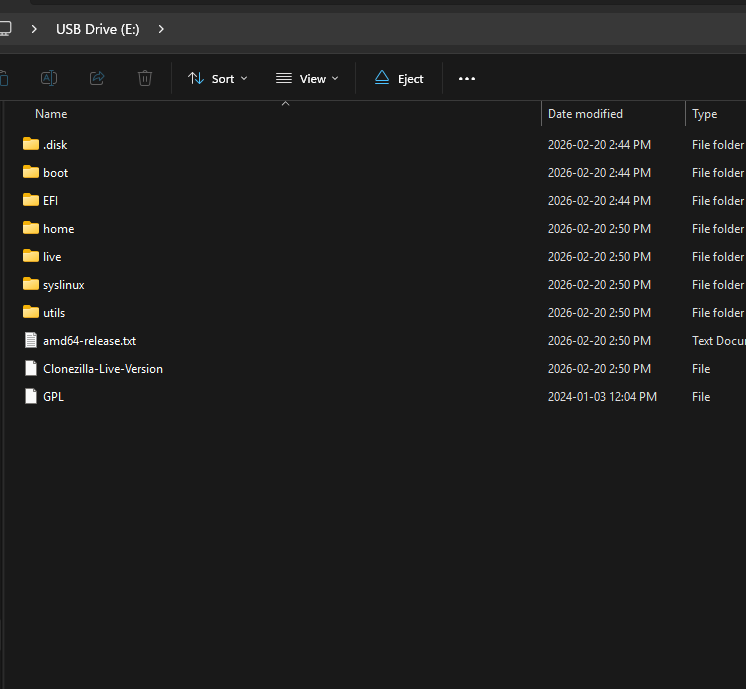The width and height of the screenshot is (746, 689).
Task: Click the amd64-release.txt file name
Action: [89, 341]
